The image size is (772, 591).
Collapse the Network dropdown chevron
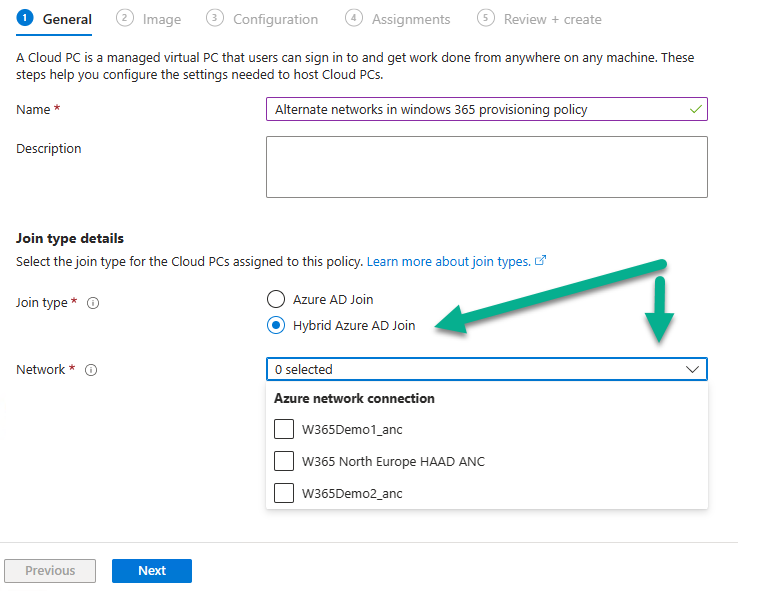(x=692, y=369)
